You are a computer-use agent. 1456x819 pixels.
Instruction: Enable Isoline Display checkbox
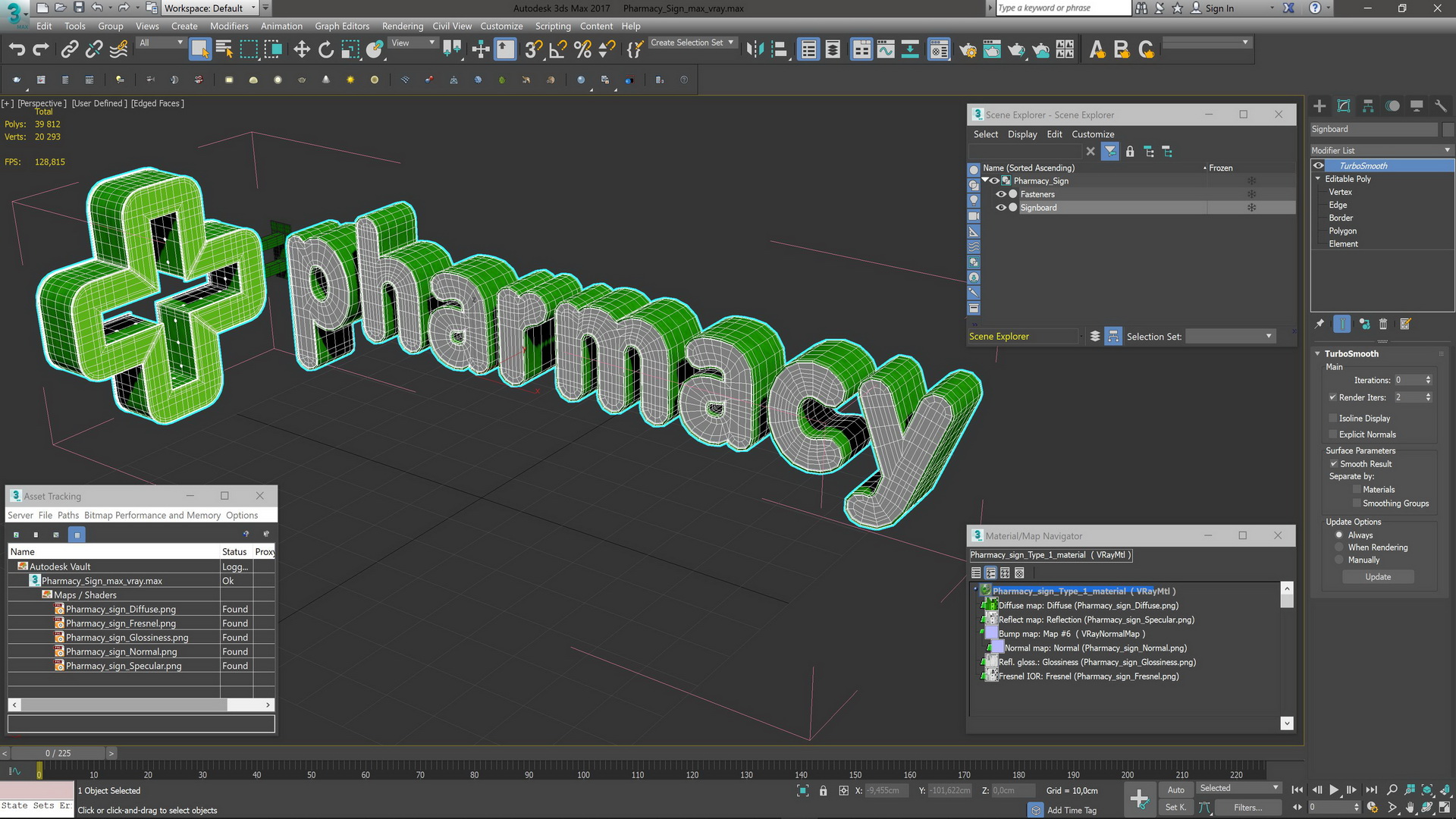point(1332,419)
